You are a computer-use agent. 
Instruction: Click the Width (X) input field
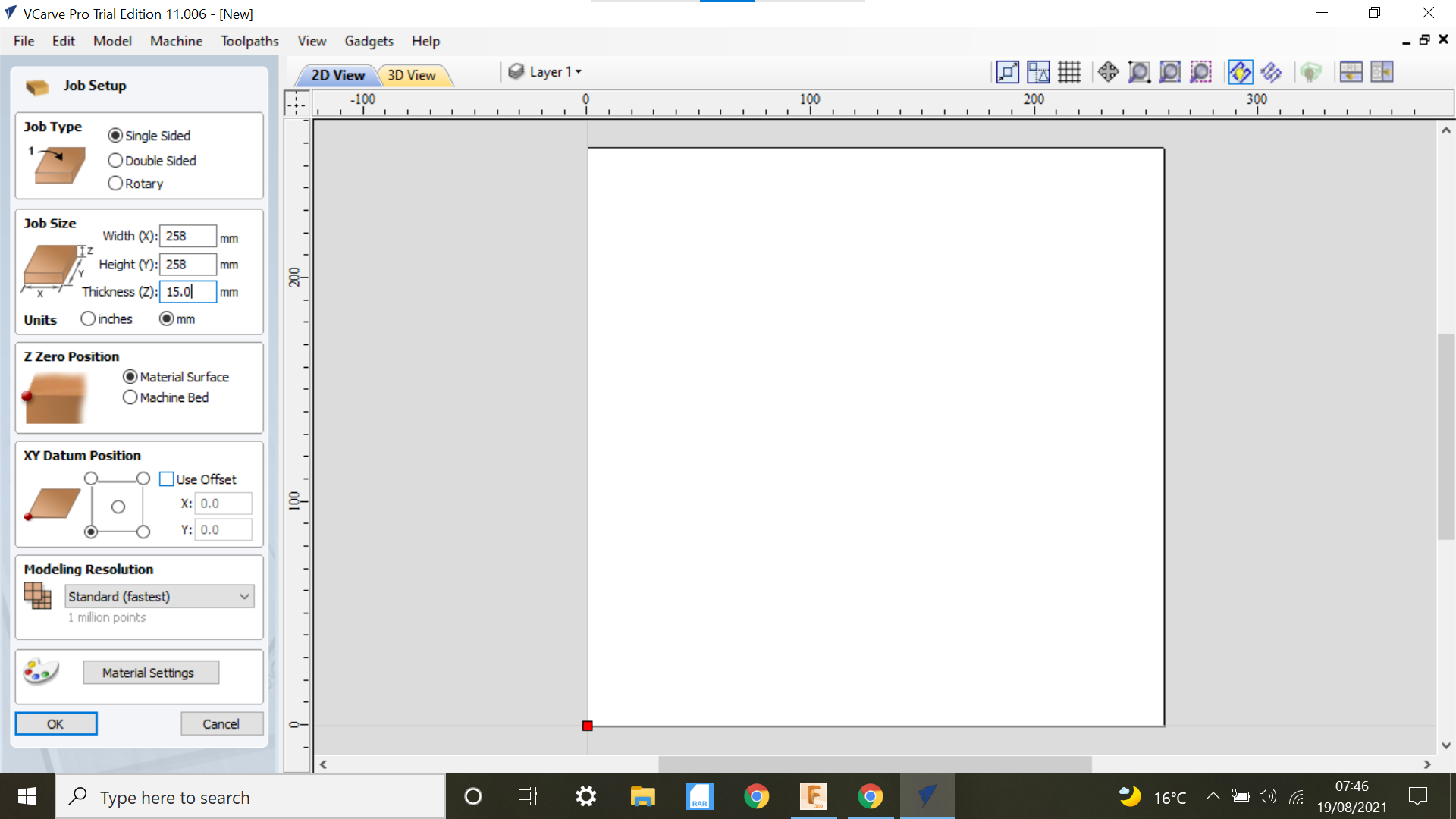tap(187, 236)
